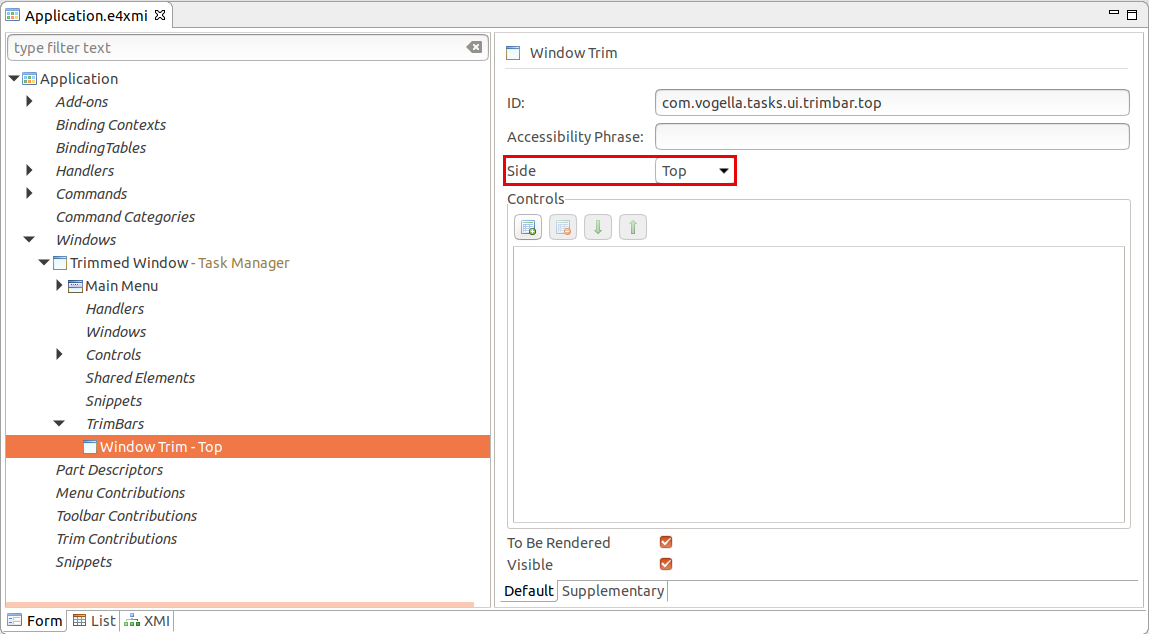Click the green move up arrow icon
The image size is (1149, 634).
click(633, 227)
